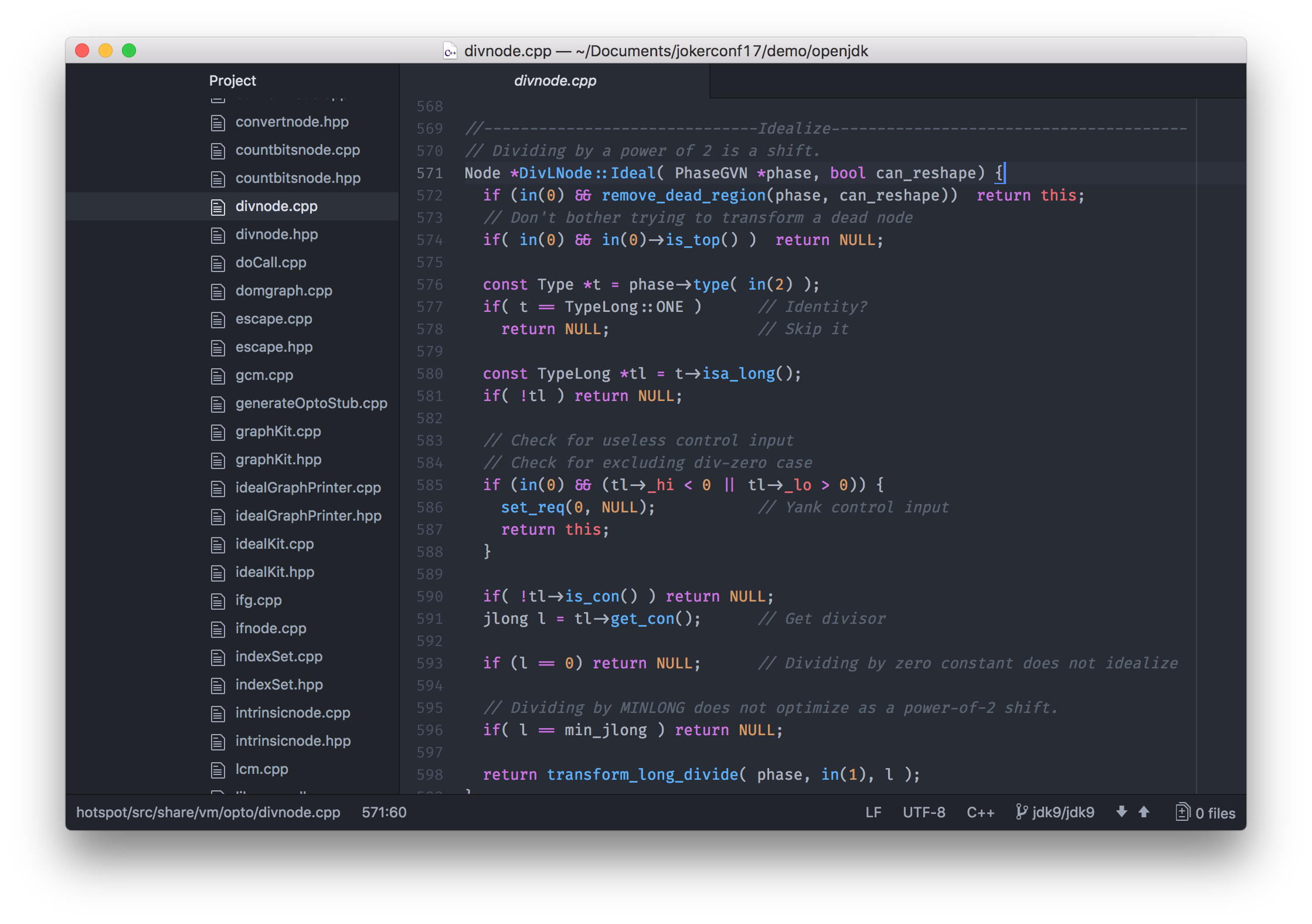The width and height of the screenshot is (1312, 924).
Task: Click the min_jlong identifier on line 596
Action: pos(606,730)
